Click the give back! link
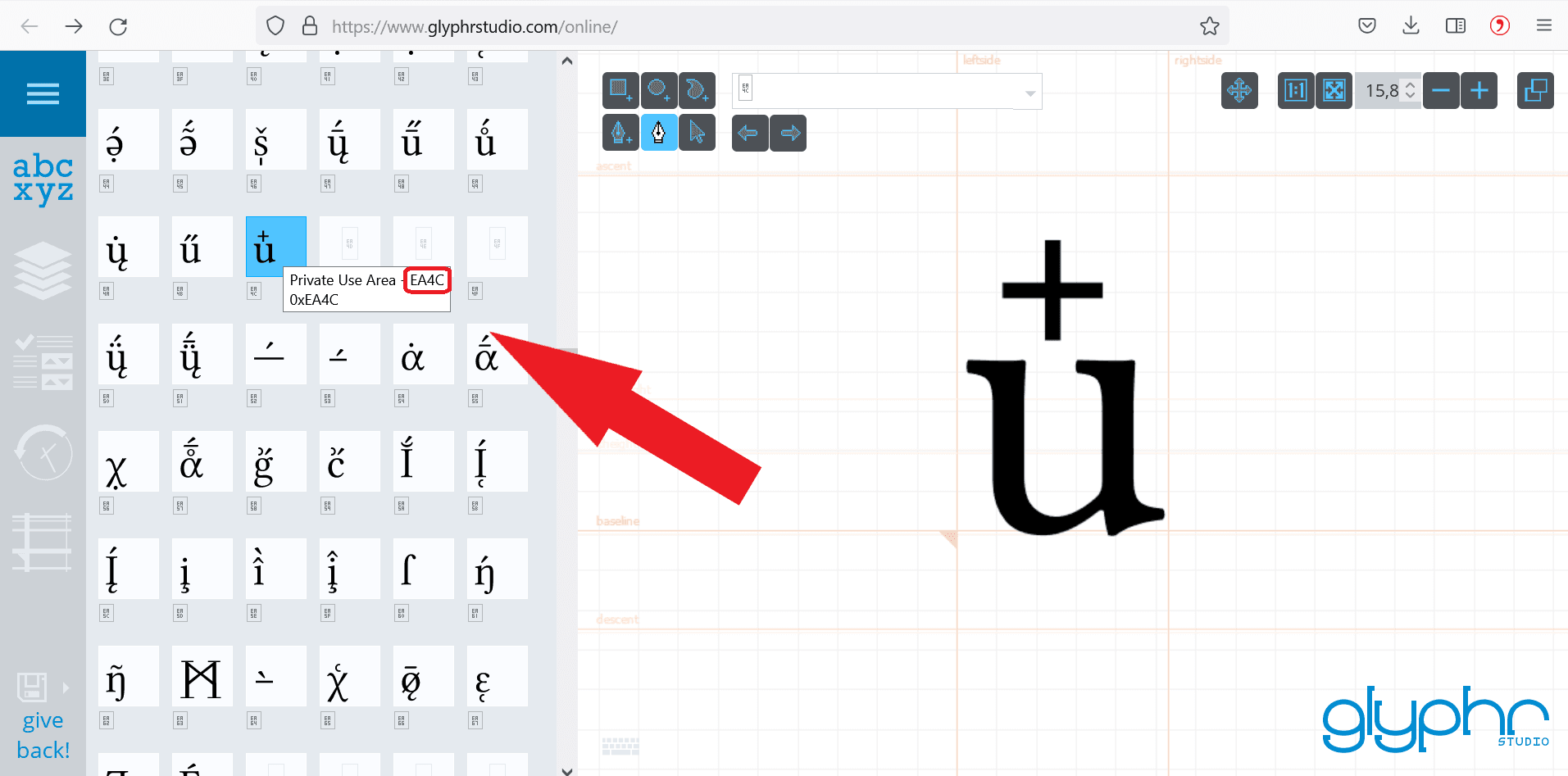This screenshot has width=1568, height=776. 43,735
